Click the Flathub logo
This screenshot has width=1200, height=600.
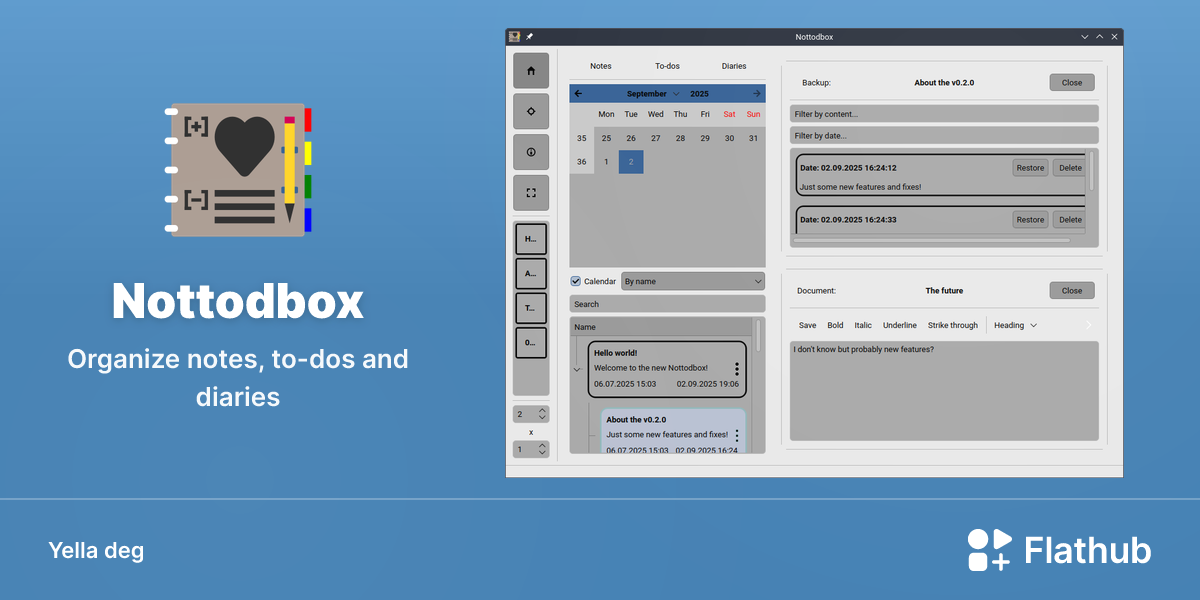(x=1059, y=550)
